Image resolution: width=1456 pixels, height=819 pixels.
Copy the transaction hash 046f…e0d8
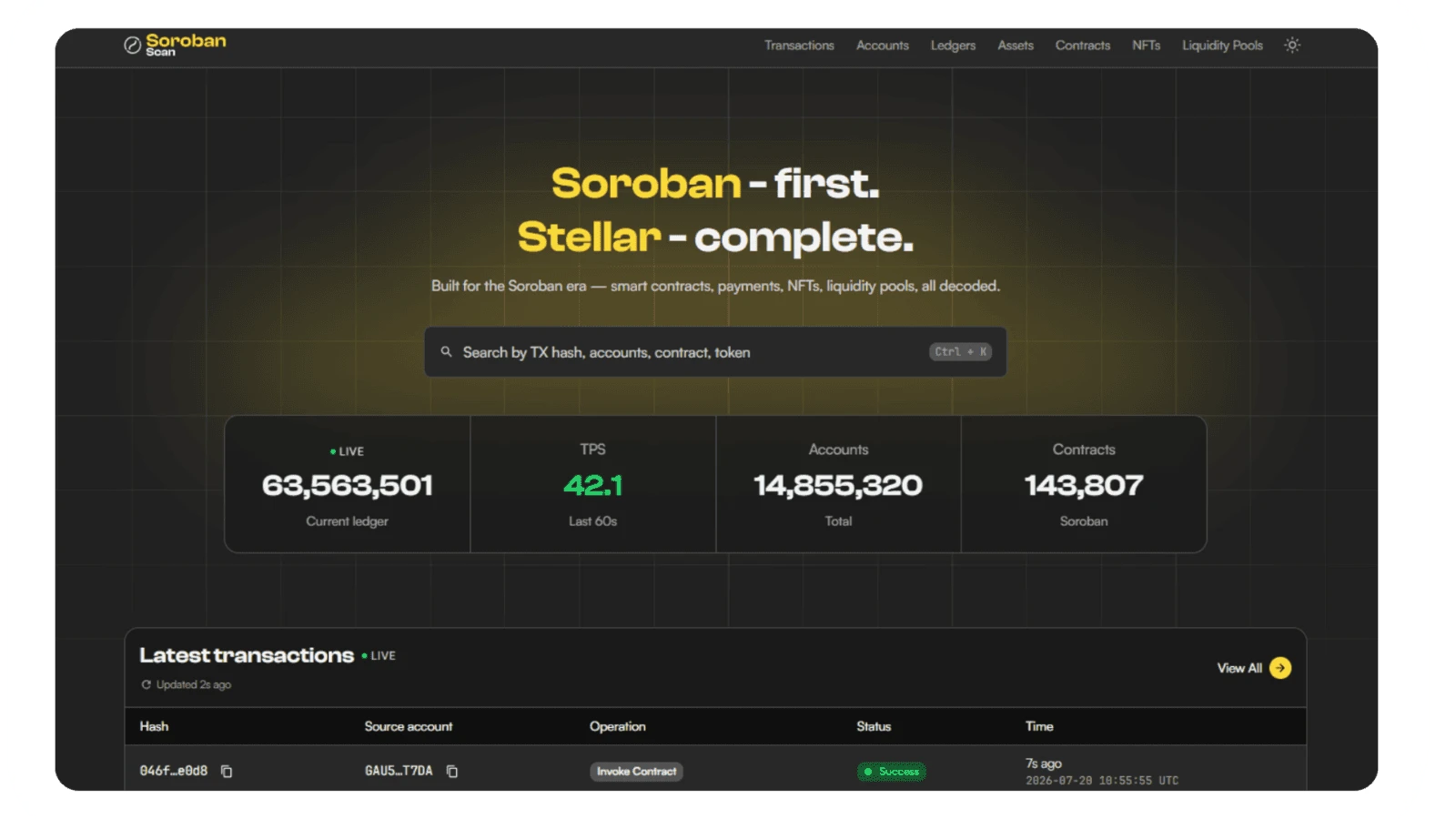[x=227, y=772]
